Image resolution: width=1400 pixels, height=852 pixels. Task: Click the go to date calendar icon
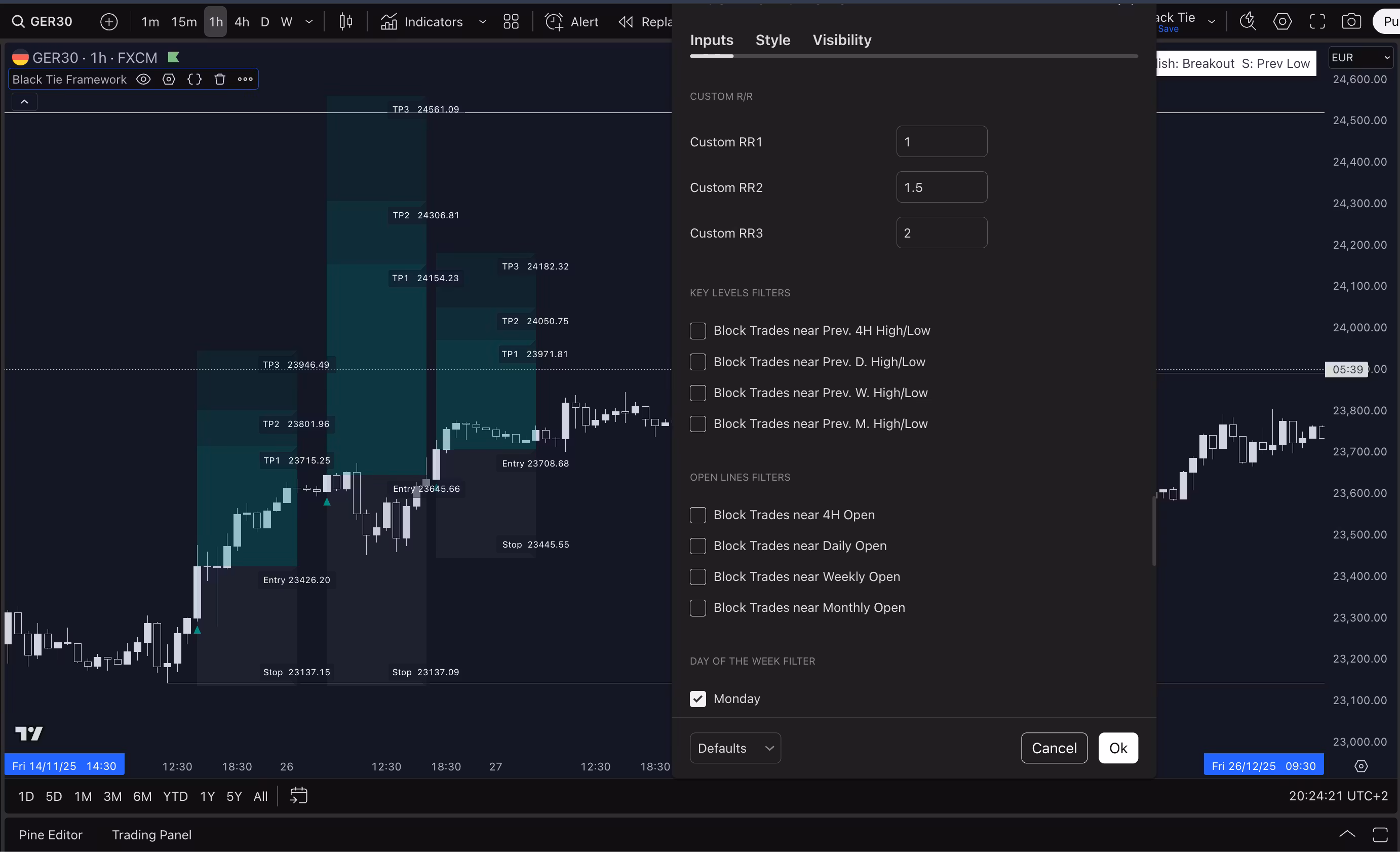(298, 796)
